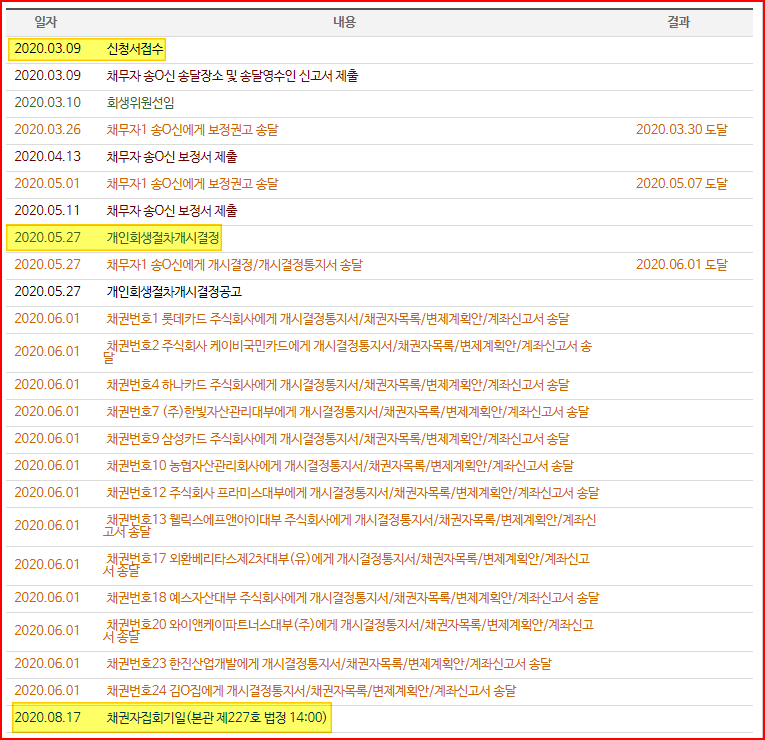Select the 신청서접수 entry
Image resolution: width=765 pixels, height=740 pixels.
tap(135, 49)
